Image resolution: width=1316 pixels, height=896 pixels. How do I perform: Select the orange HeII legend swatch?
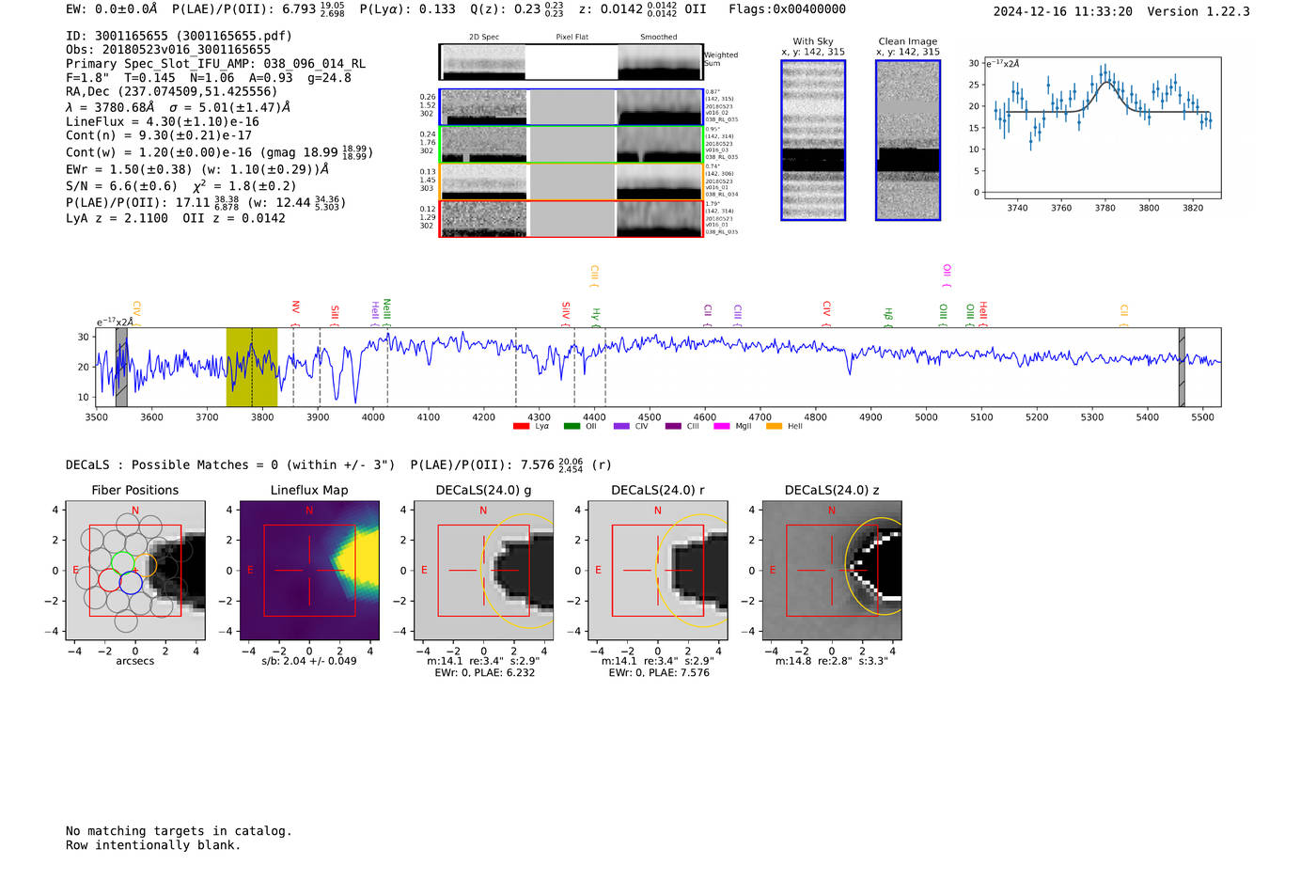[x=774, y=427]
